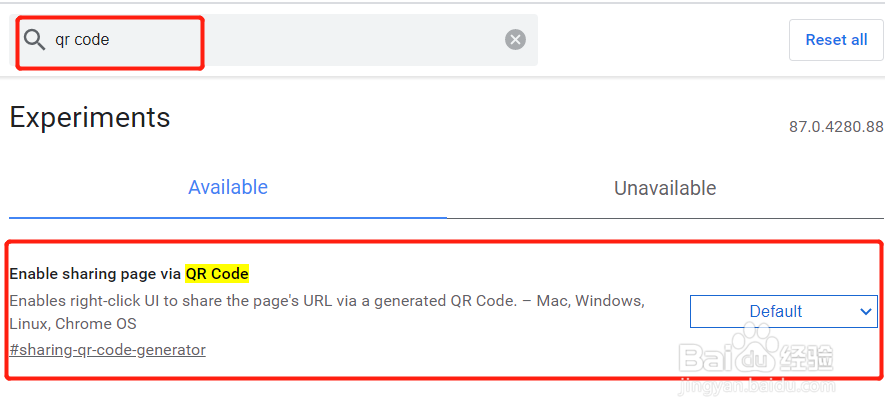Open the Default dropdown for QR Code flag
885x416 pixels.
[x=783, y=311]
